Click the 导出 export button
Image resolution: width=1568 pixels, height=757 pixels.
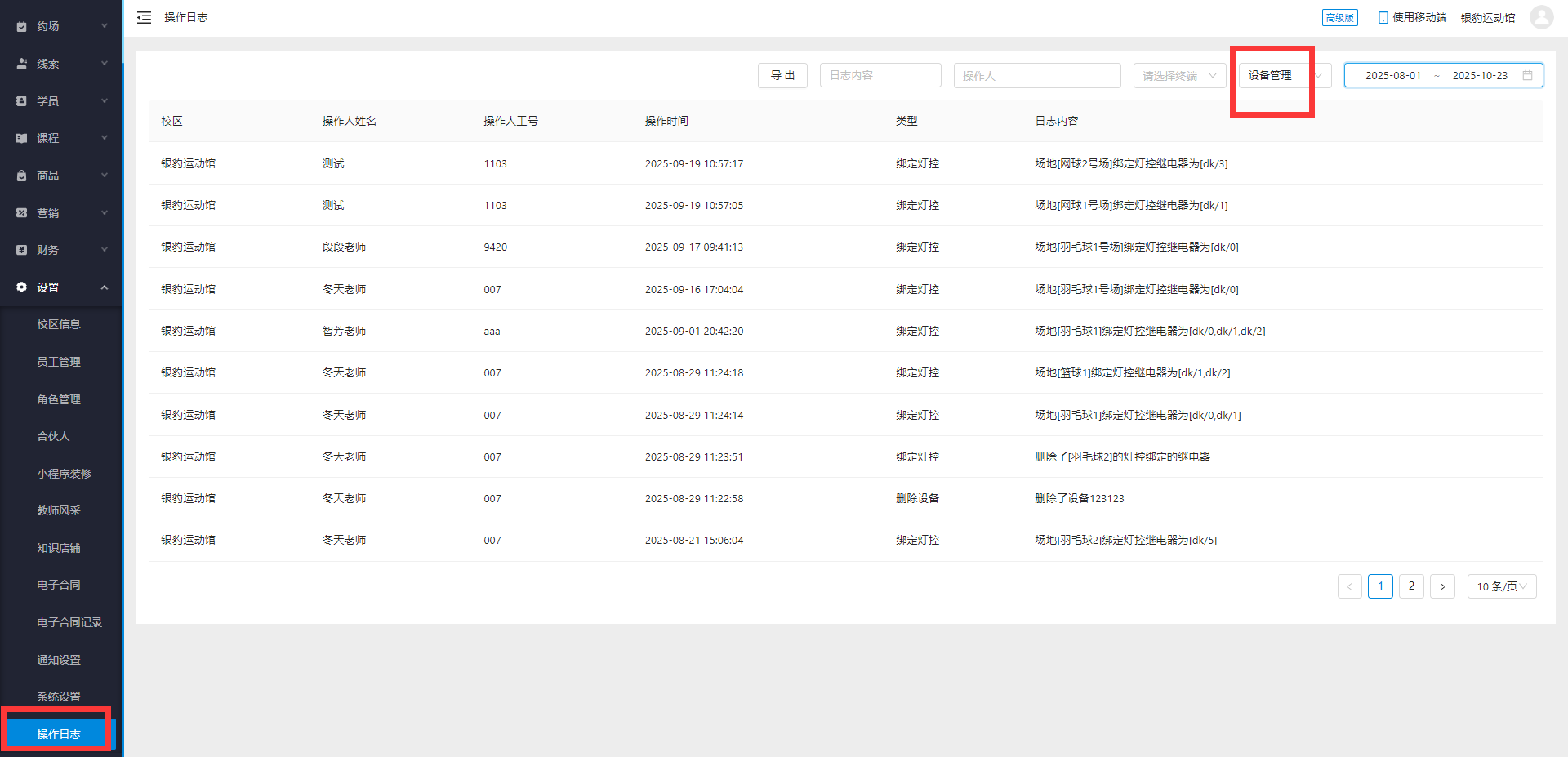(782, 75)
